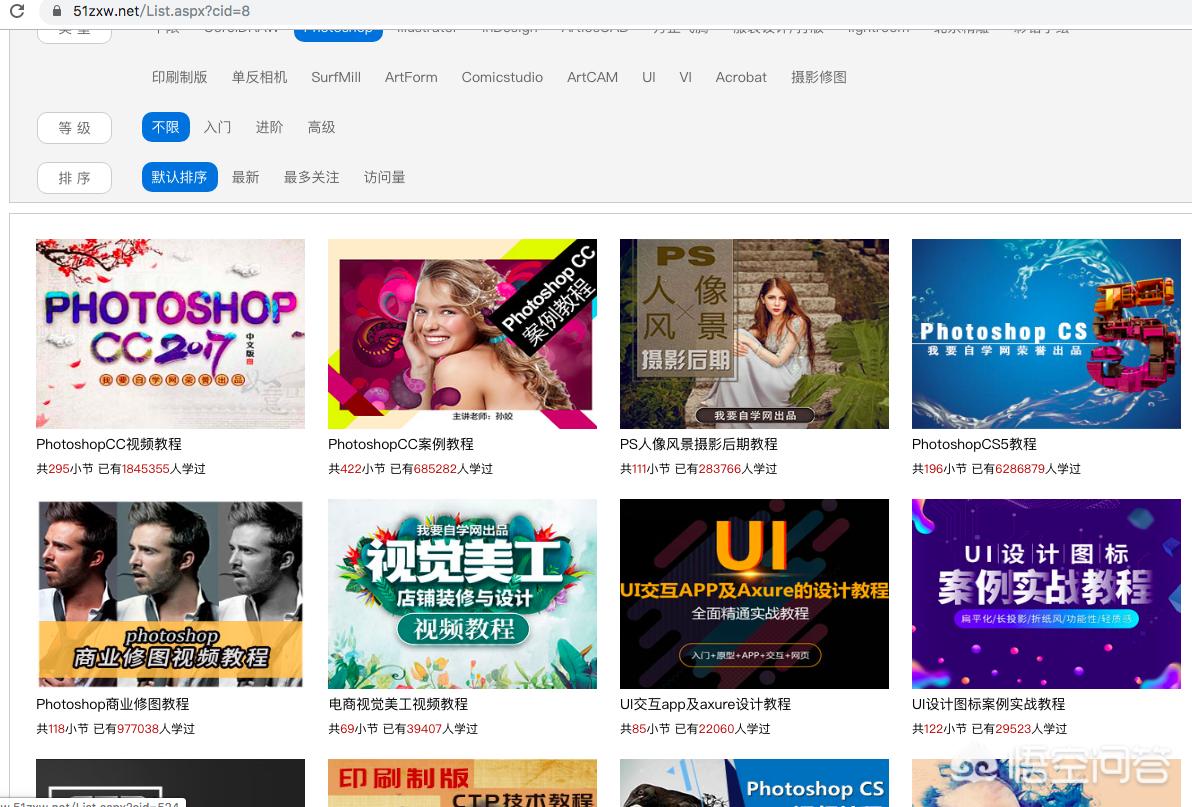Sort courses by 最多关注
The width and height of the screenshot is (1192, 807).
(312, 177)
